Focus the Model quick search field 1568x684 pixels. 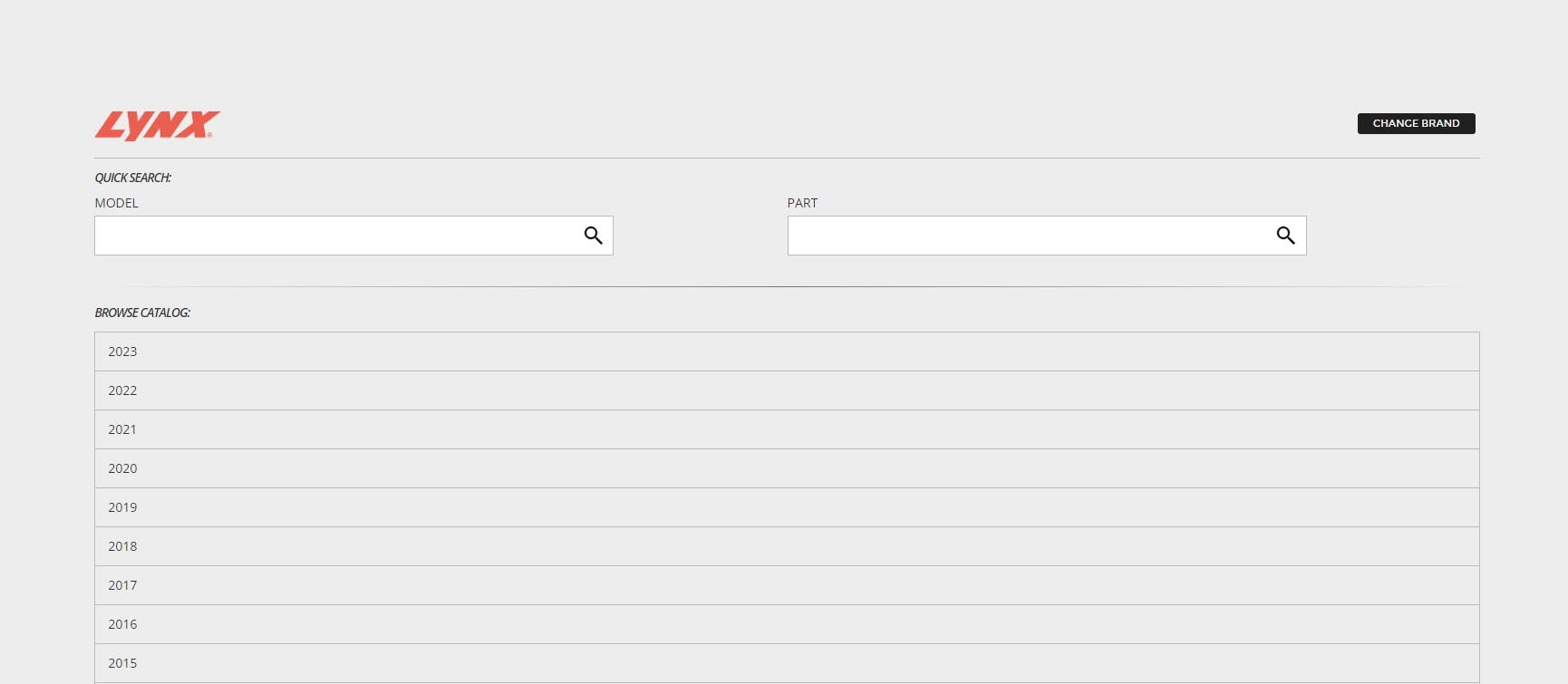tap(335, 236)
